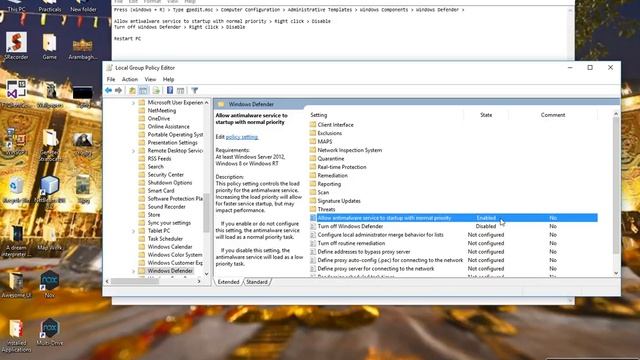
Task: Open the SRecorder desktop icon
Action: click(16, 46)
